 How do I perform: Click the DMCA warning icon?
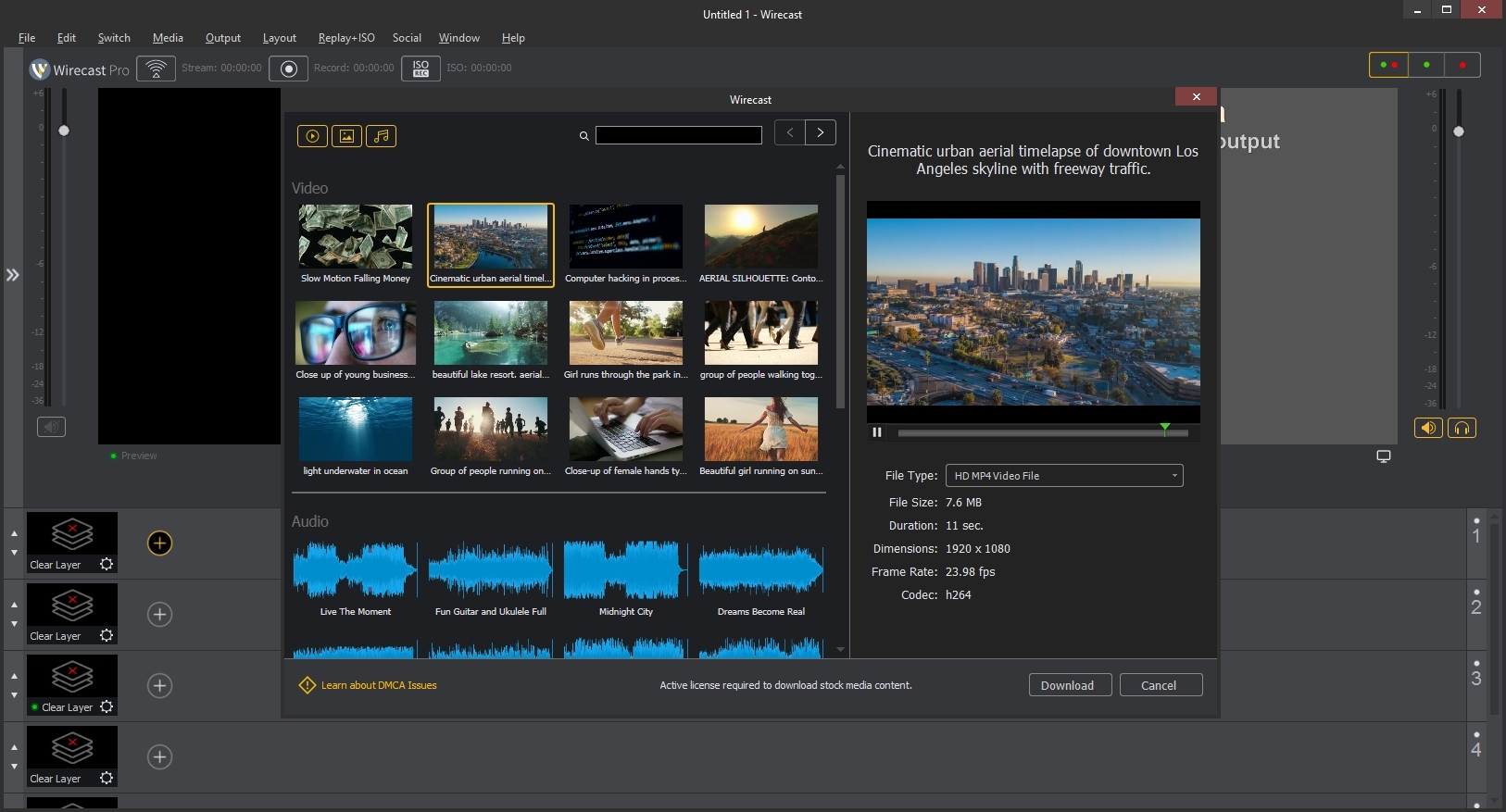307,685
